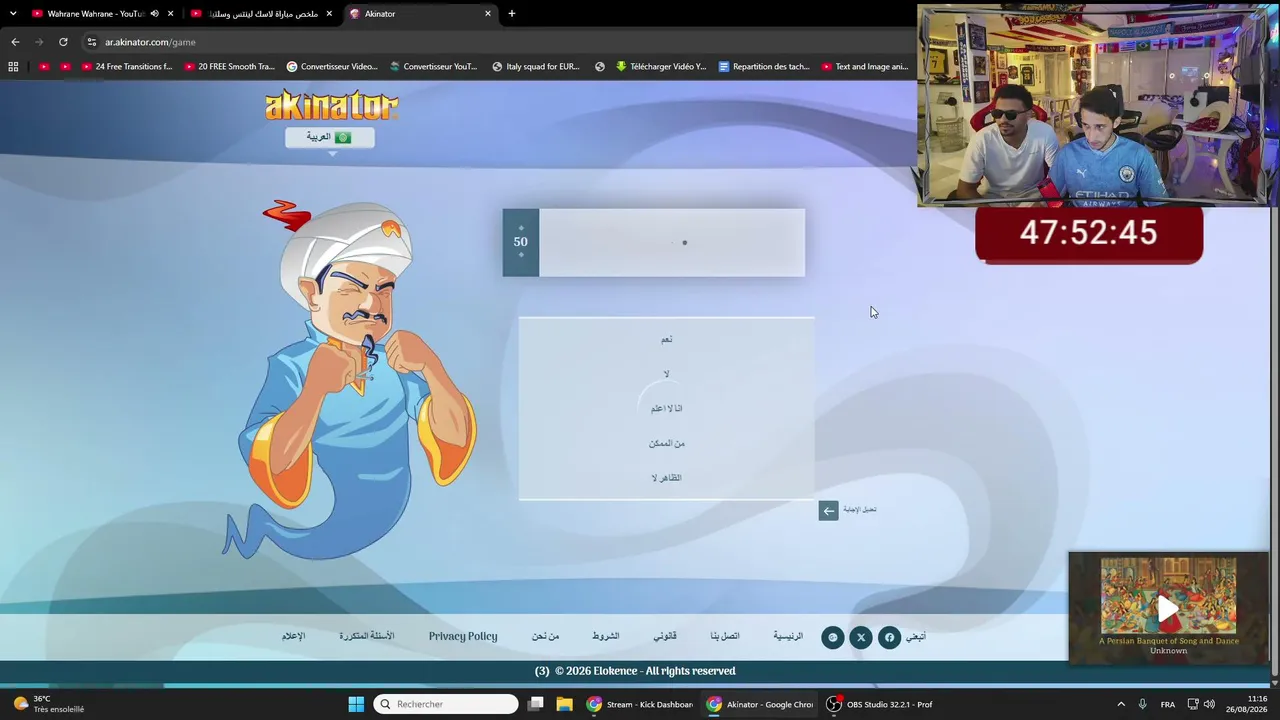Screen dimensions: 1280x720
Task: Open the Convertisseur YouT... bookmark
Action: 434,67
